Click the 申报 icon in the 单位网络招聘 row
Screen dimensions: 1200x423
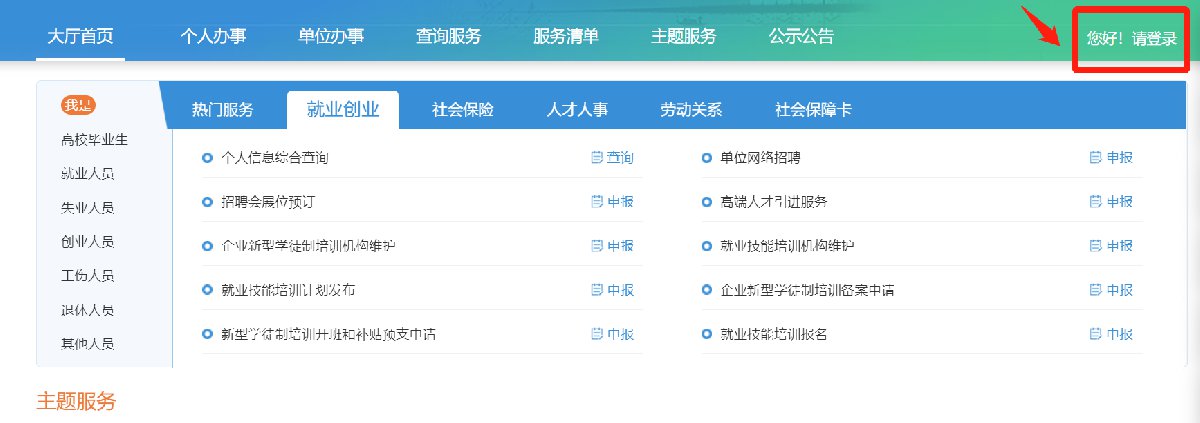click(x=1095, y=158)
